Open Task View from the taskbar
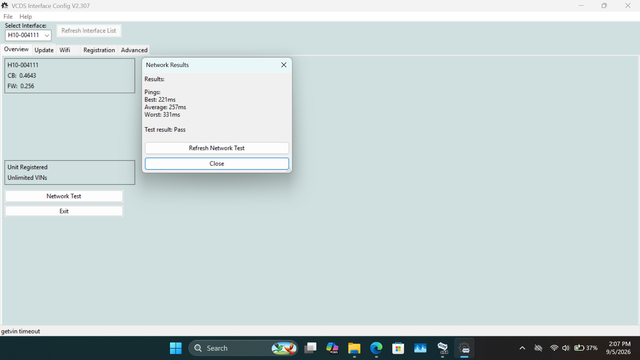Viewport: 640px width, 360px height. (311, 348)
